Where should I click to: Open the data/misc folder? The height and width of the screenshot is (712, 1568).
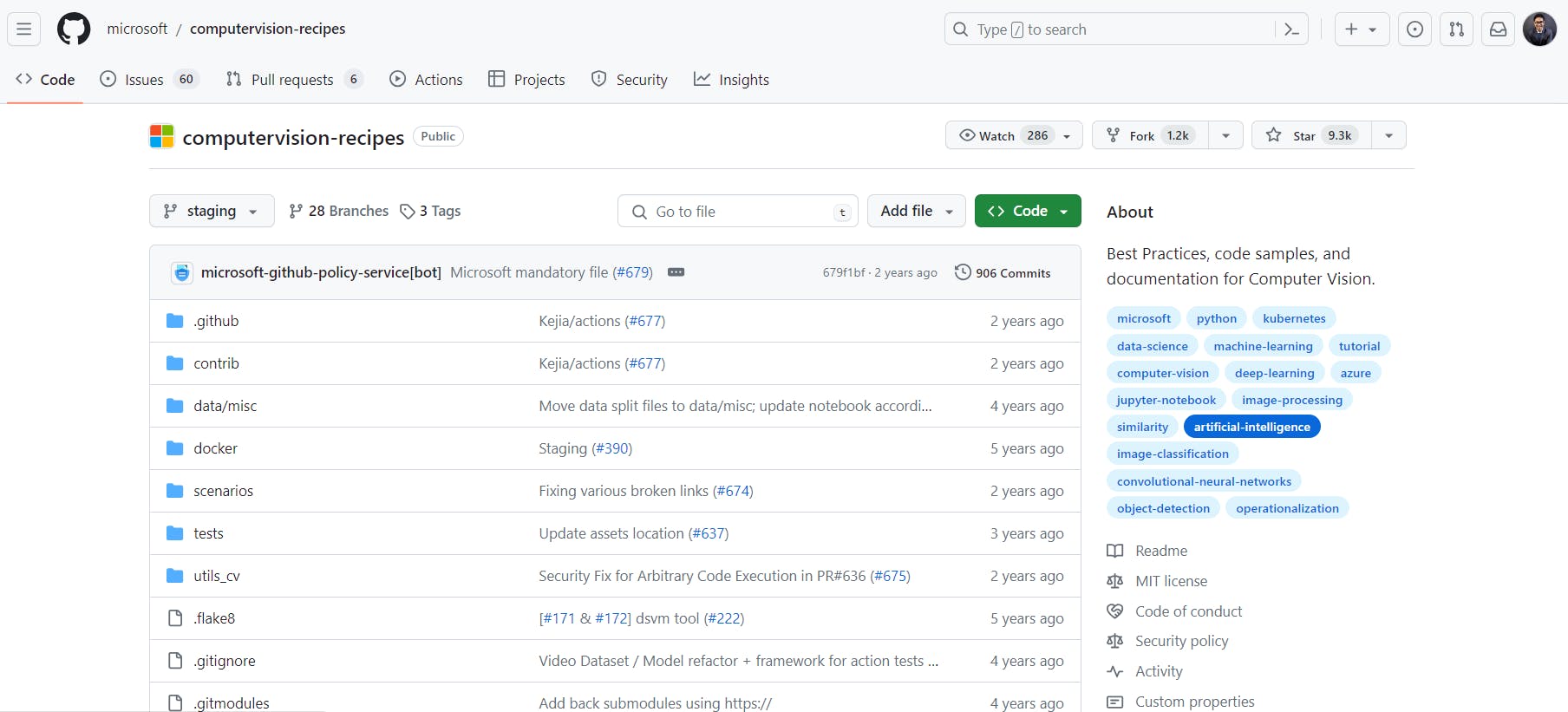(x=225, y=406)
